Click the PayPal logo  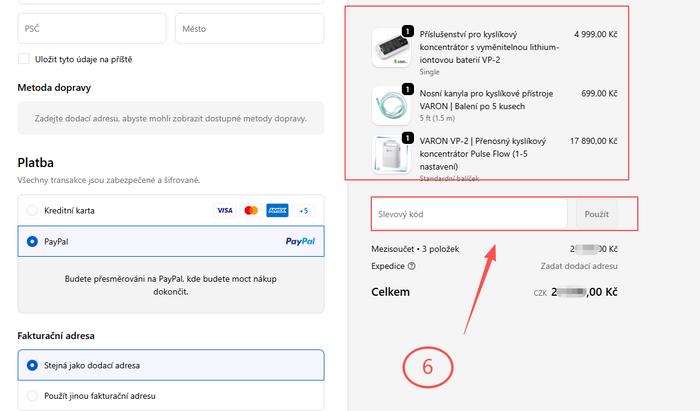[300, 241]
